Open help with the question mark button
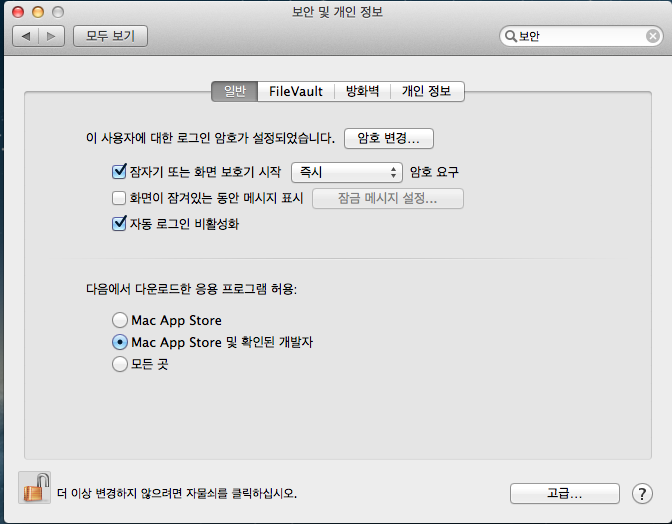The height and width of the screenshot is (524, 672). [x=642, y=494]
